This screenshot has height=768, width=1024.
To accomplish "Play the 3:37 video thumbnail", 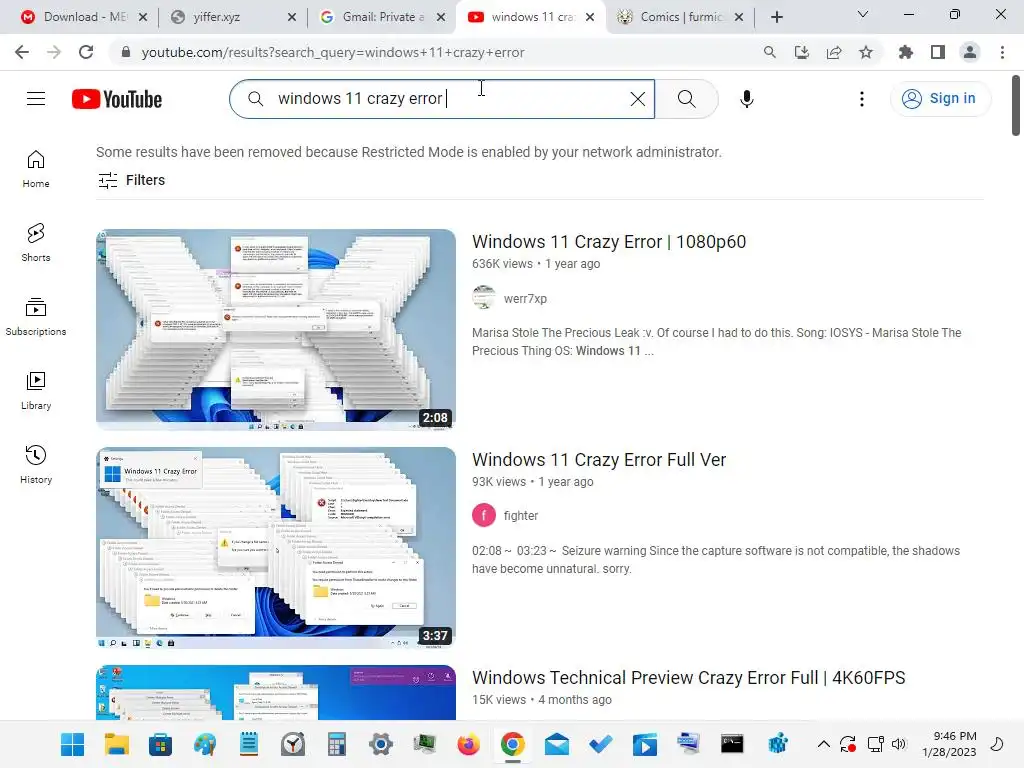I will 276,547.
